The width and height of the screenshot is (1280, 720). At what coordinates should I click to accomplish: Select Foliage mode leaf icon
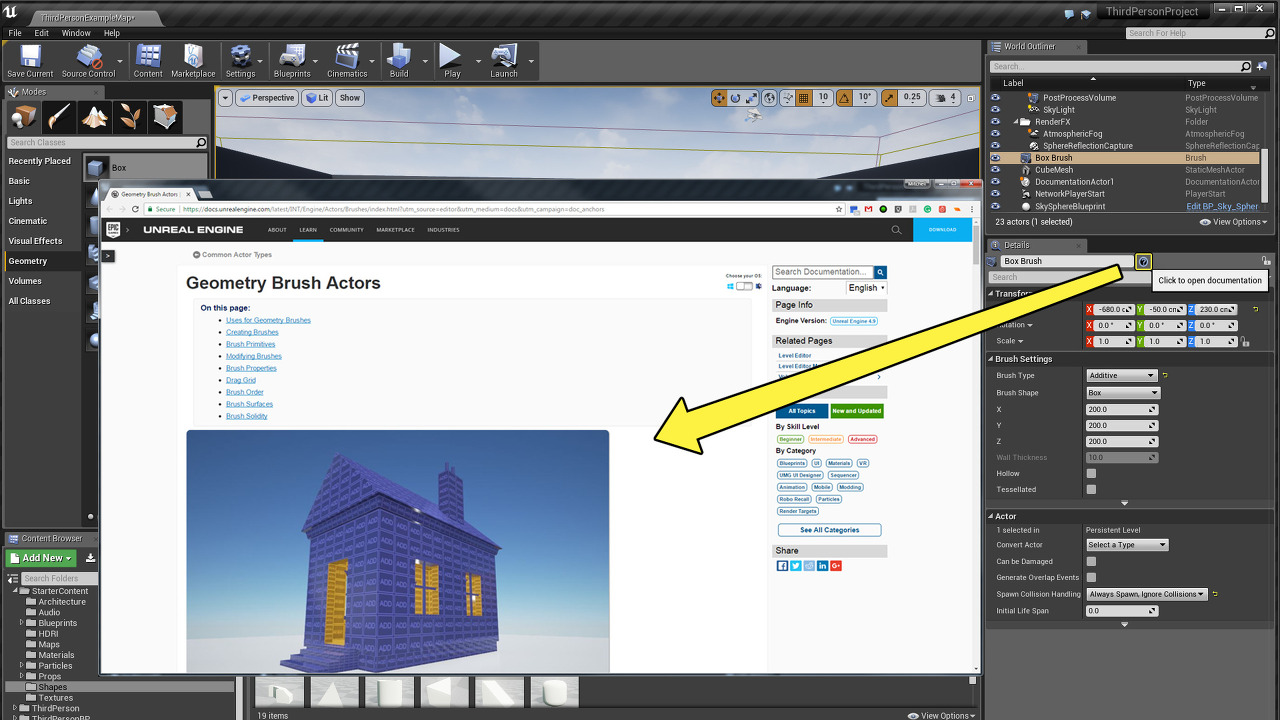(x=130, y=116)
